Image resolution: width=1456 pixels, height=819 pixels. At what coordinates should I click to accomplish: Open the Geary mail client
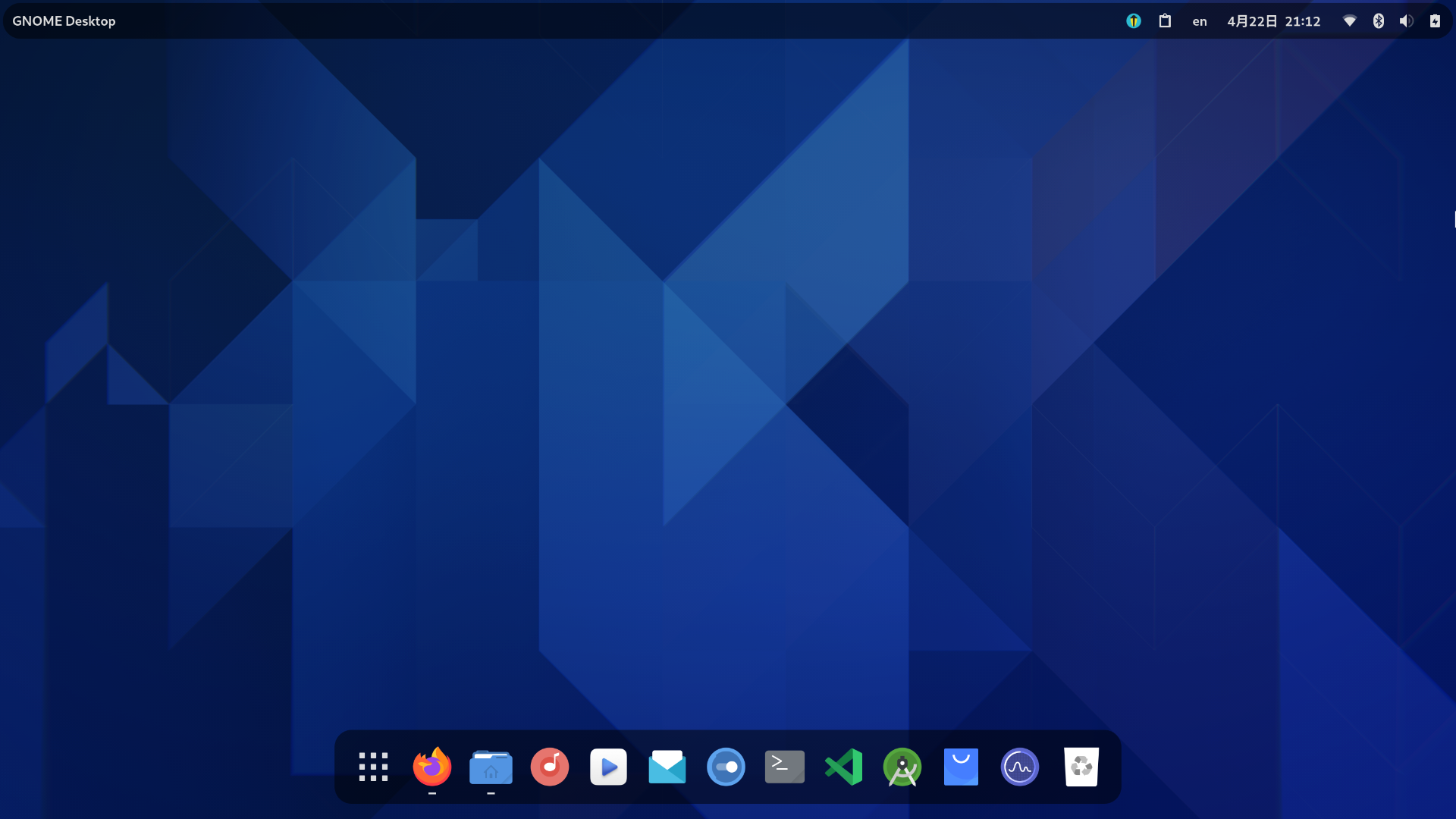coord(667,767)
